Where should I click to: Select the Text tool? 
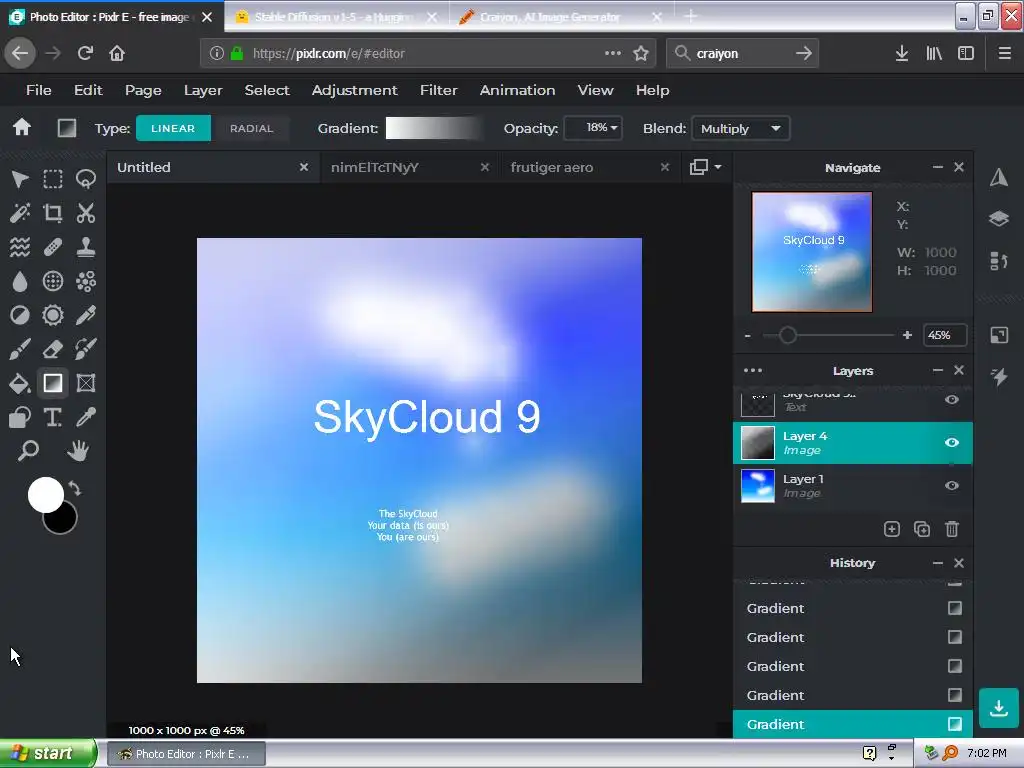pyautogui.click(x=53, y=417)
